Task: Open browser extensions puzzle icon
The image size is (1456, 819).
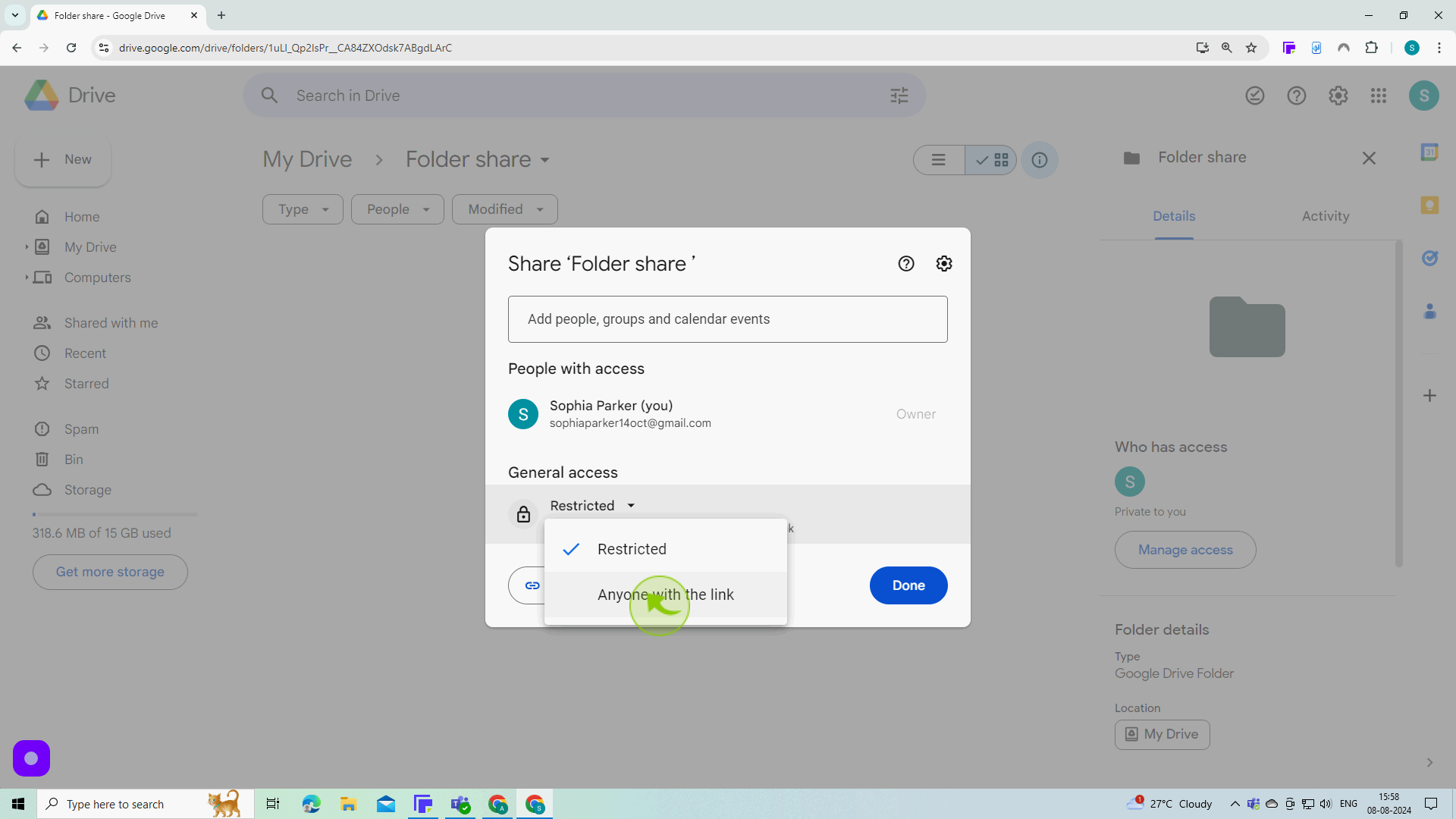Action: (1371, 48)
